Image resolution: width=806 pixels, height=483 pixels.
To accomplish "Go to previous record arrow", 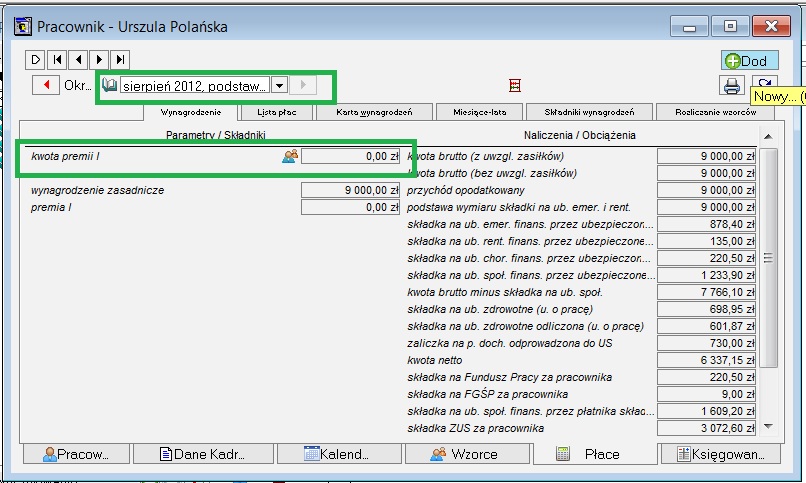I will [x=78, y=60].
